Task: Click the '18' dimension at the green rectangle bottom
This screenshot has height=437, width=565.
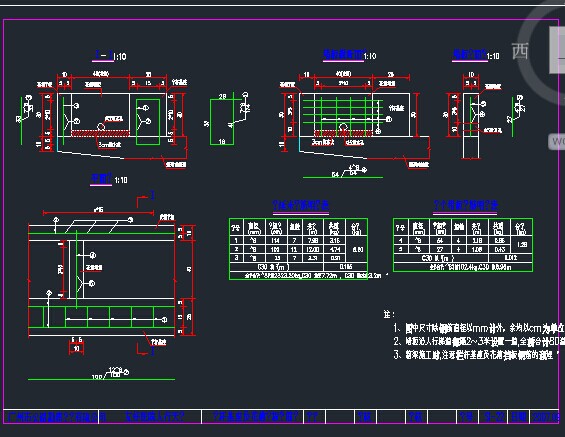Action: pyautogui.click(x=222, y=142)
